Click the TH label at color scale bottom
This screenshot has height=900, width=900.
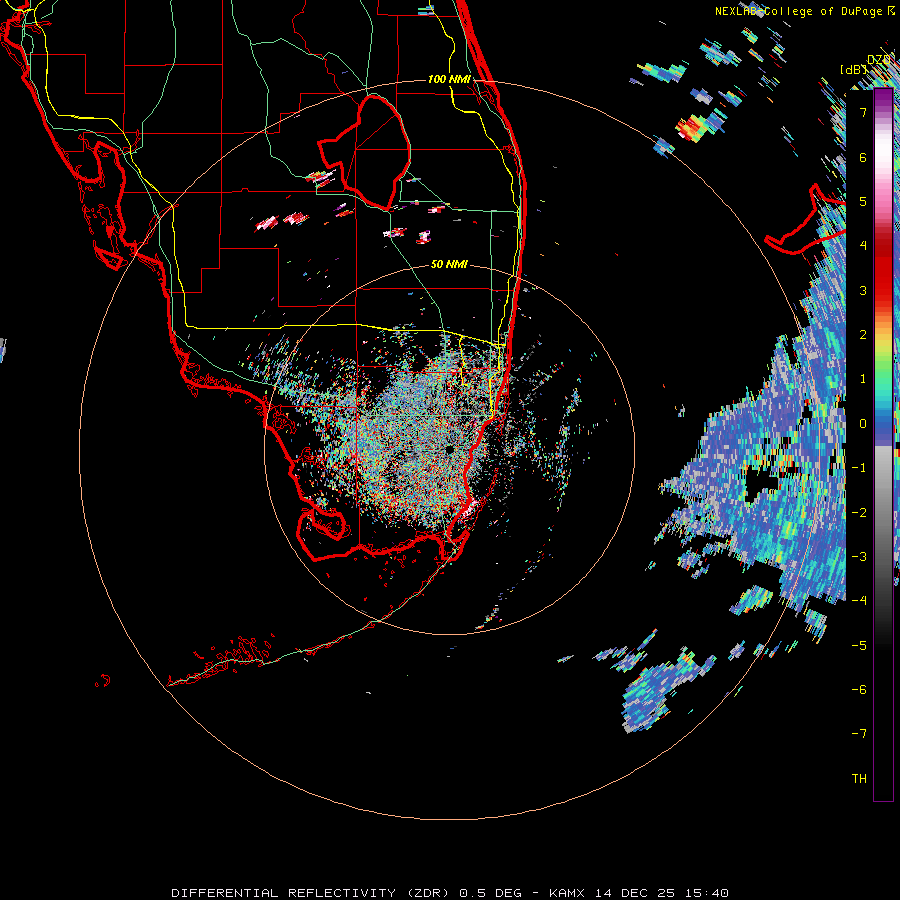point(859,778)
